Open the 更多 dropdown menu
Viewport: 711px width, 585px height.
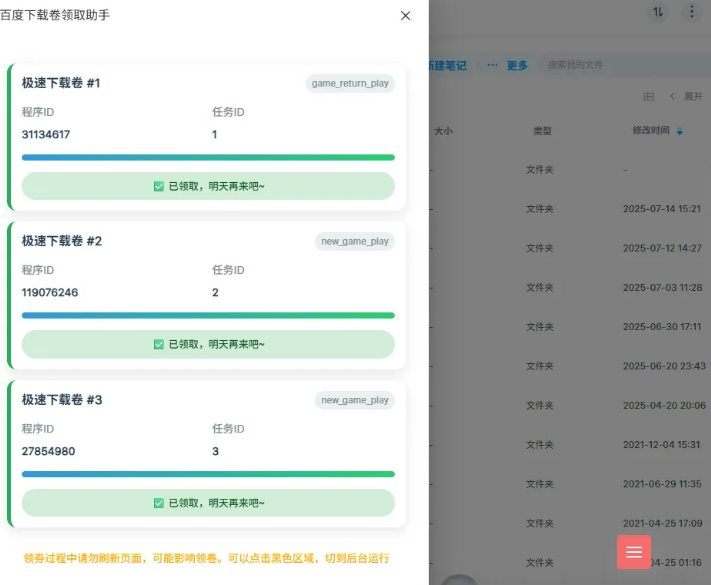click(517, 65)
